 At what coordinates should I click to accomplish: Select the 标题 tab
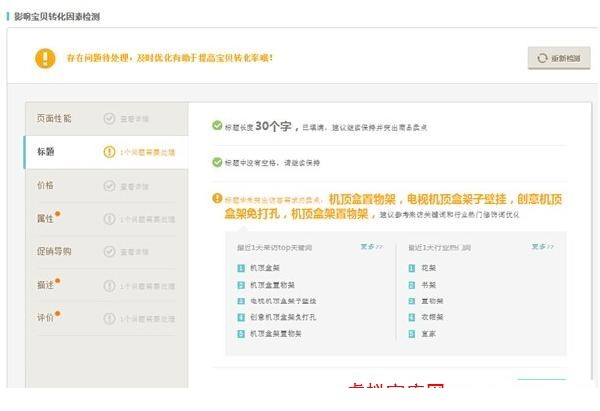point(106,152)
